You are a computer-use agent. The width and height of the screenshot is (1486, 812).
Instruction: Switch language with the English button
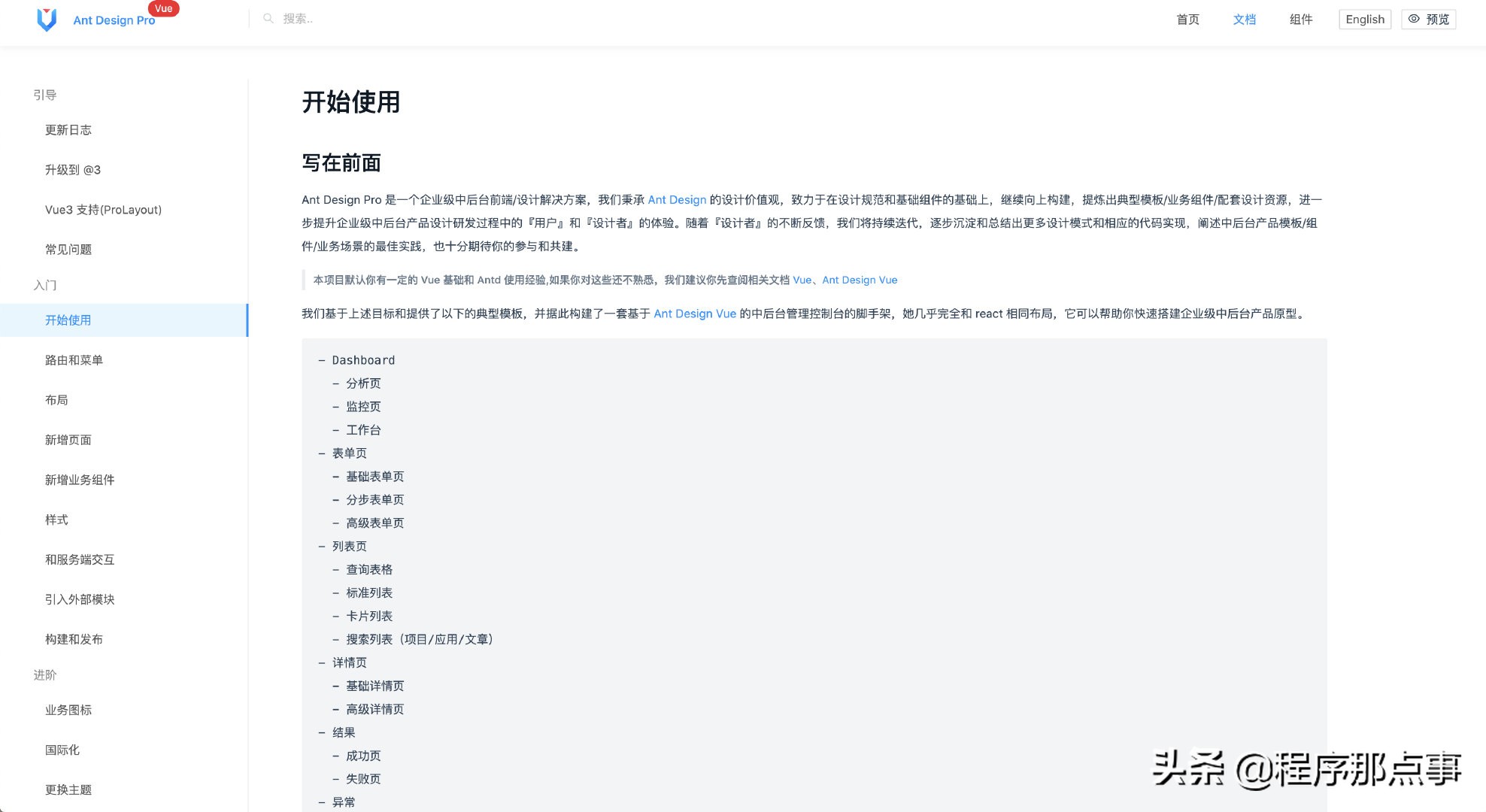click(1365, 20)
